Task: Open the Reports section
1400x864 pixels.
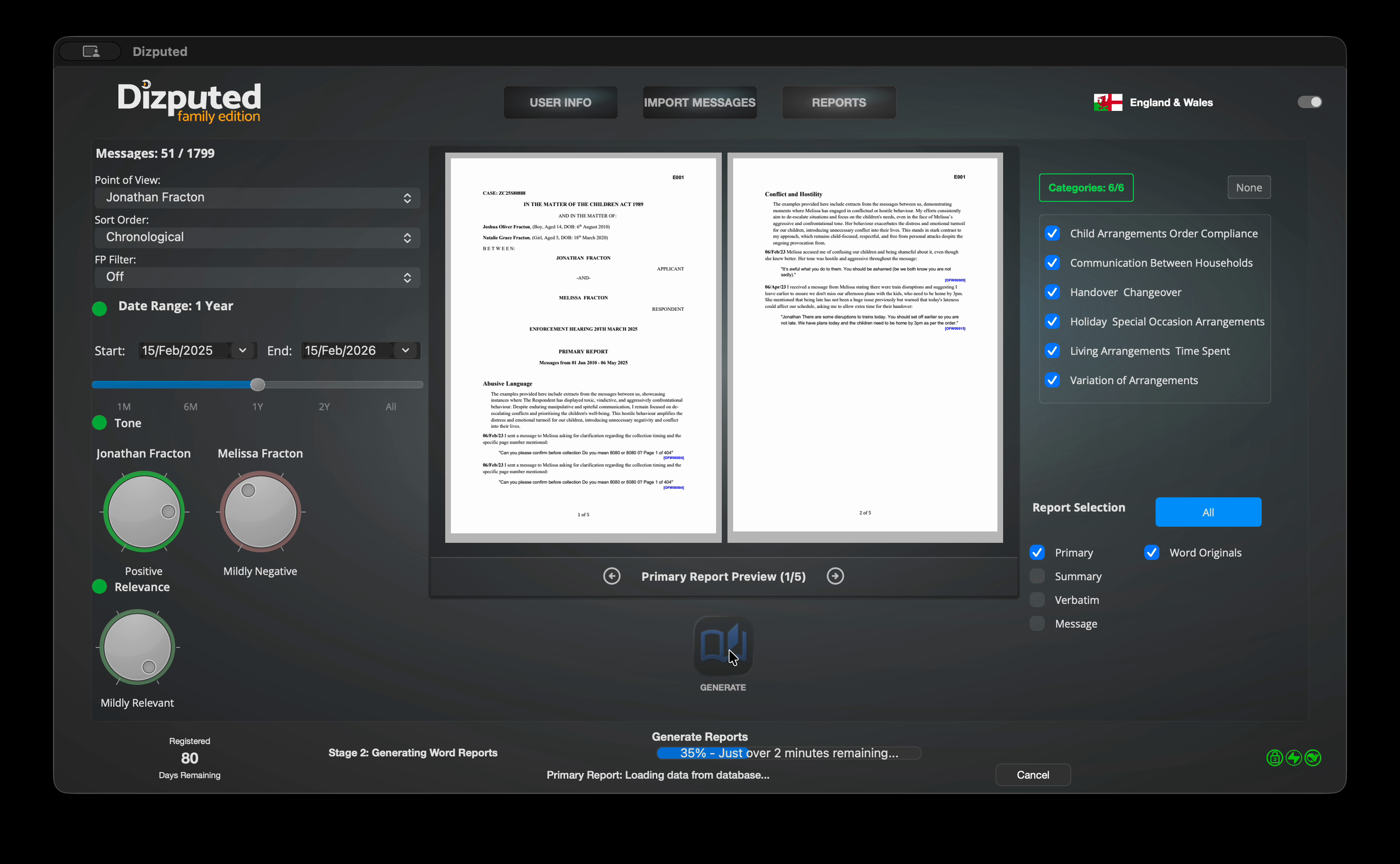Action: click(838, 102)
